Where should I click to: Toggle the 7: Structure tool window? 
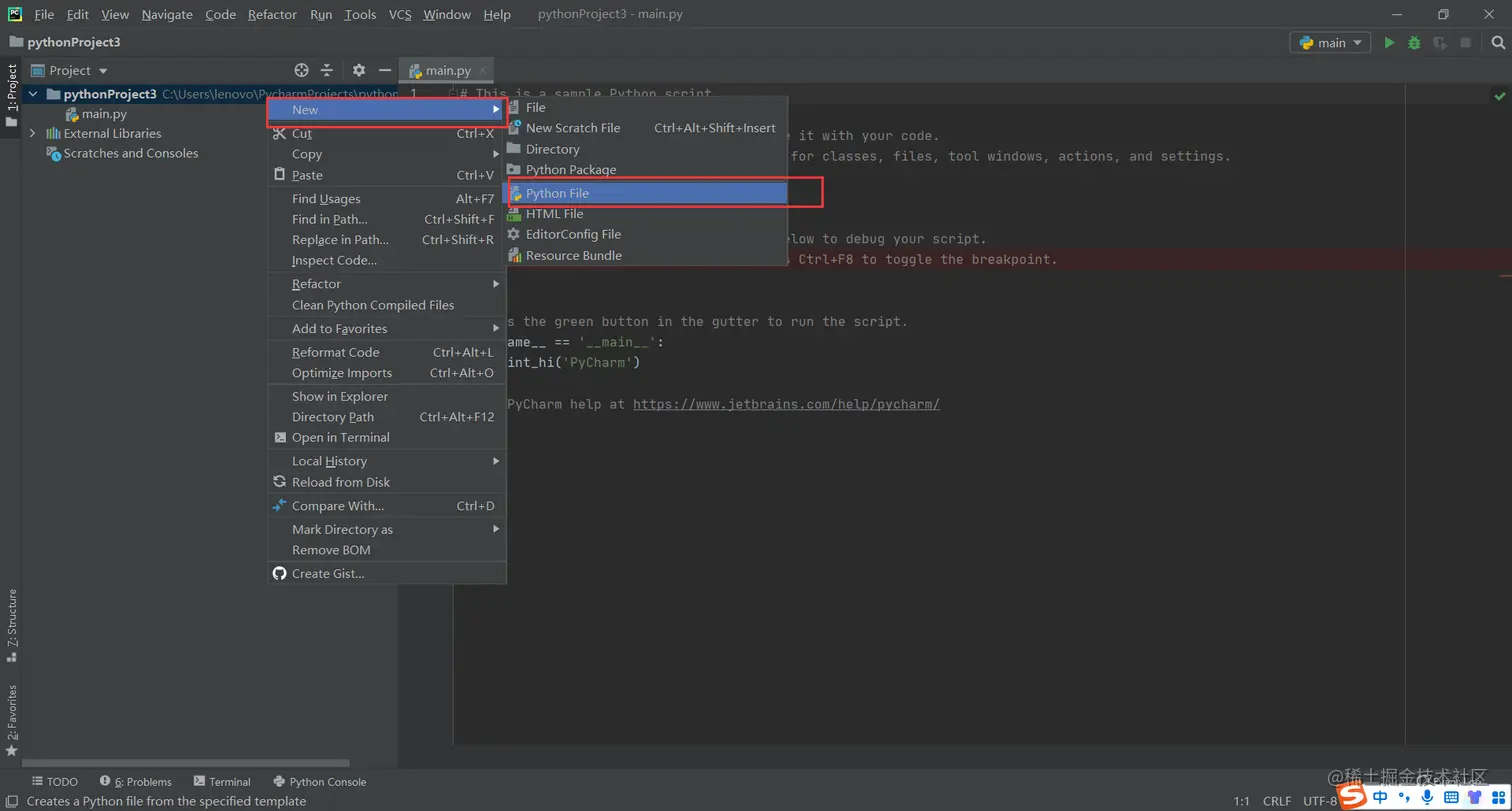click(x=12, y=625)
